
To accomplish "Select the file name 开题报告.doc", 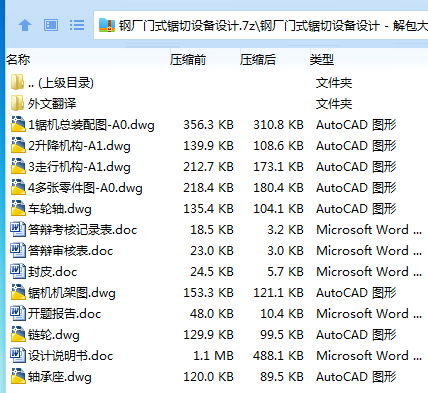I will 64,314.
